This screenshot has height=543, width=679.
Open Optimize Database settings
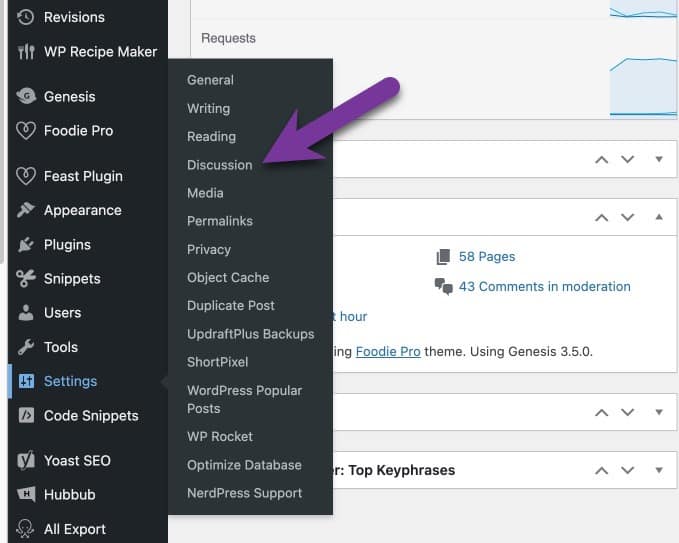(x=244, y=465)
